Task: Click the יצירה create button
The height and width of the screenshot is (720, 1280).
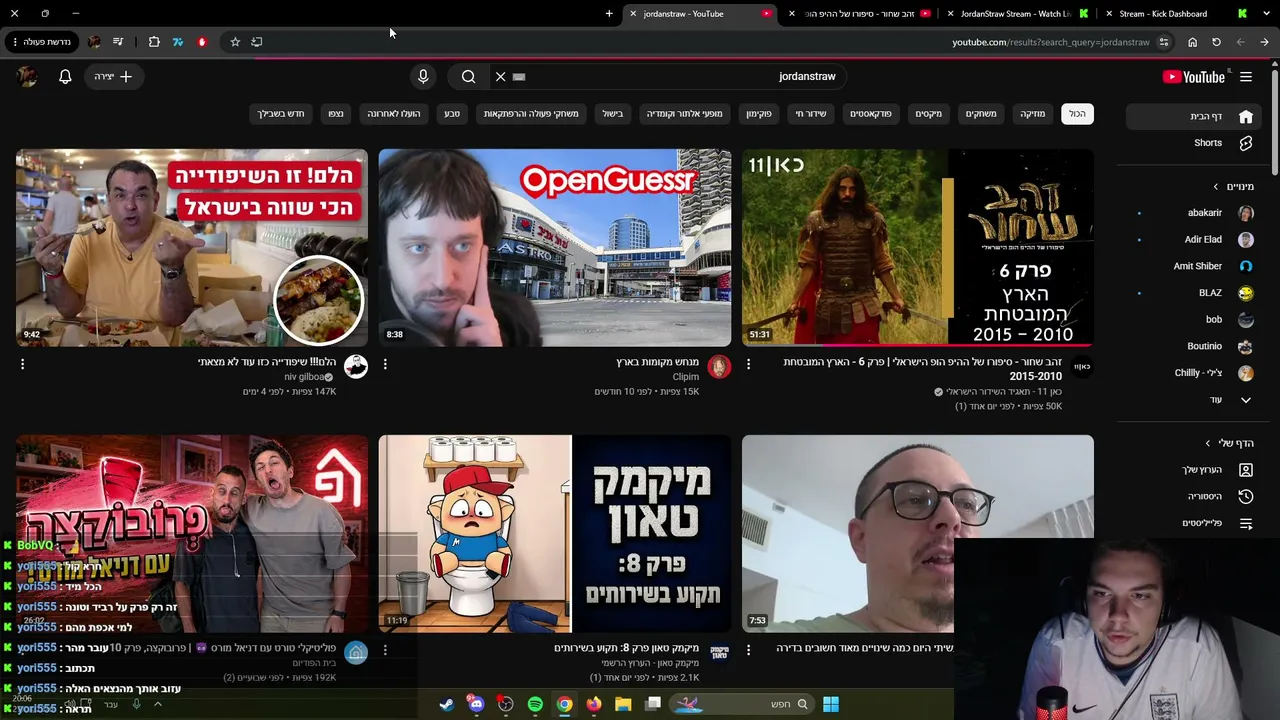Action: (112, 76)
